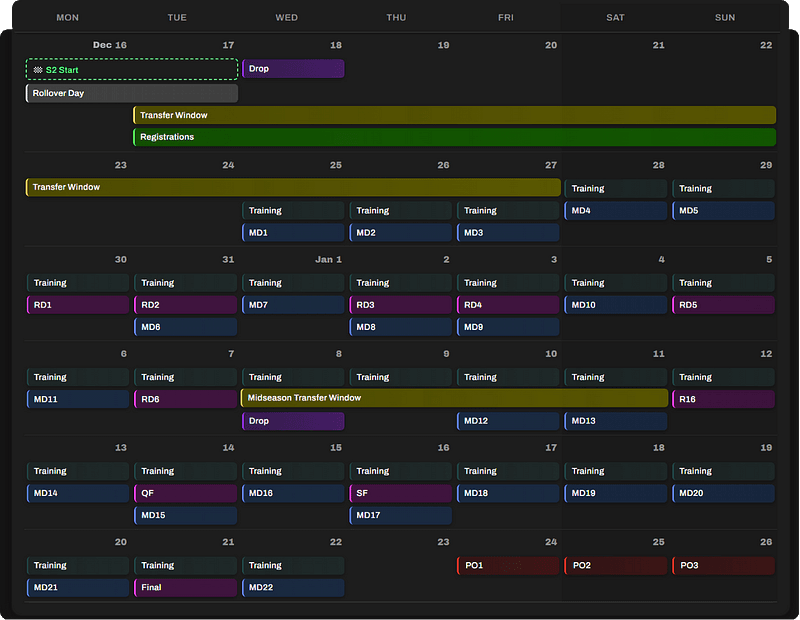Click the Midseason Transfer Window bar
This screenshot has width=800, height=620.
(x=454, y=398)
